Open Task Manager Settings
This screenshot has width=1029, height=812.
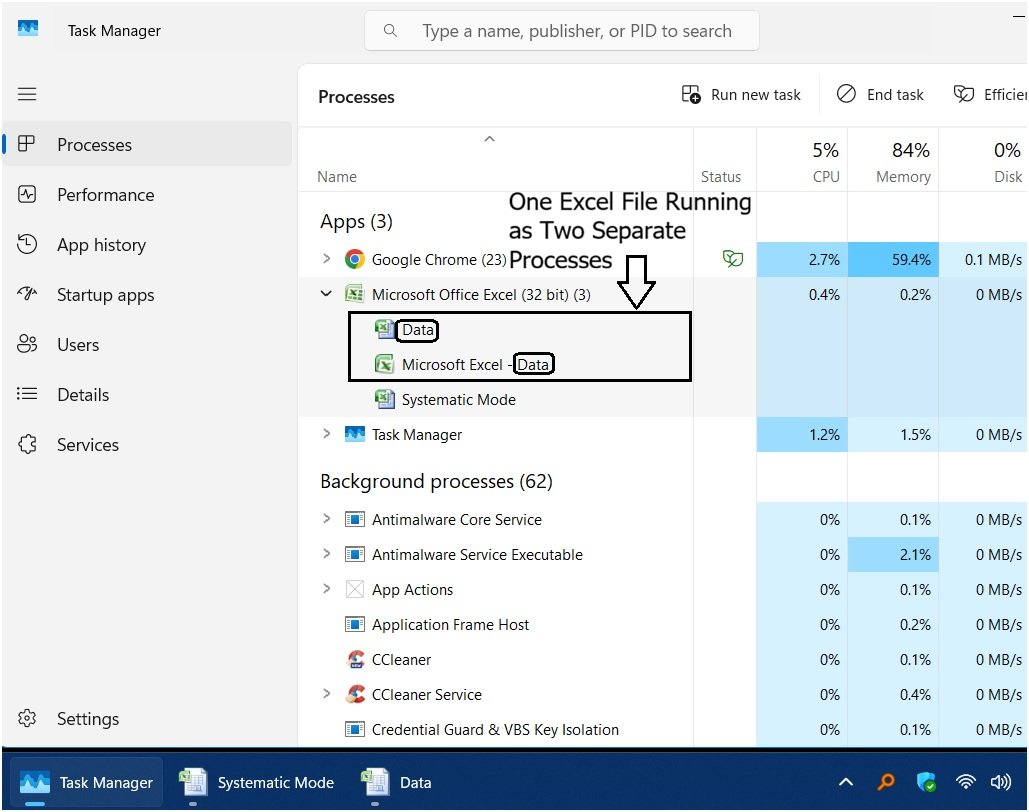coord(147,718)
